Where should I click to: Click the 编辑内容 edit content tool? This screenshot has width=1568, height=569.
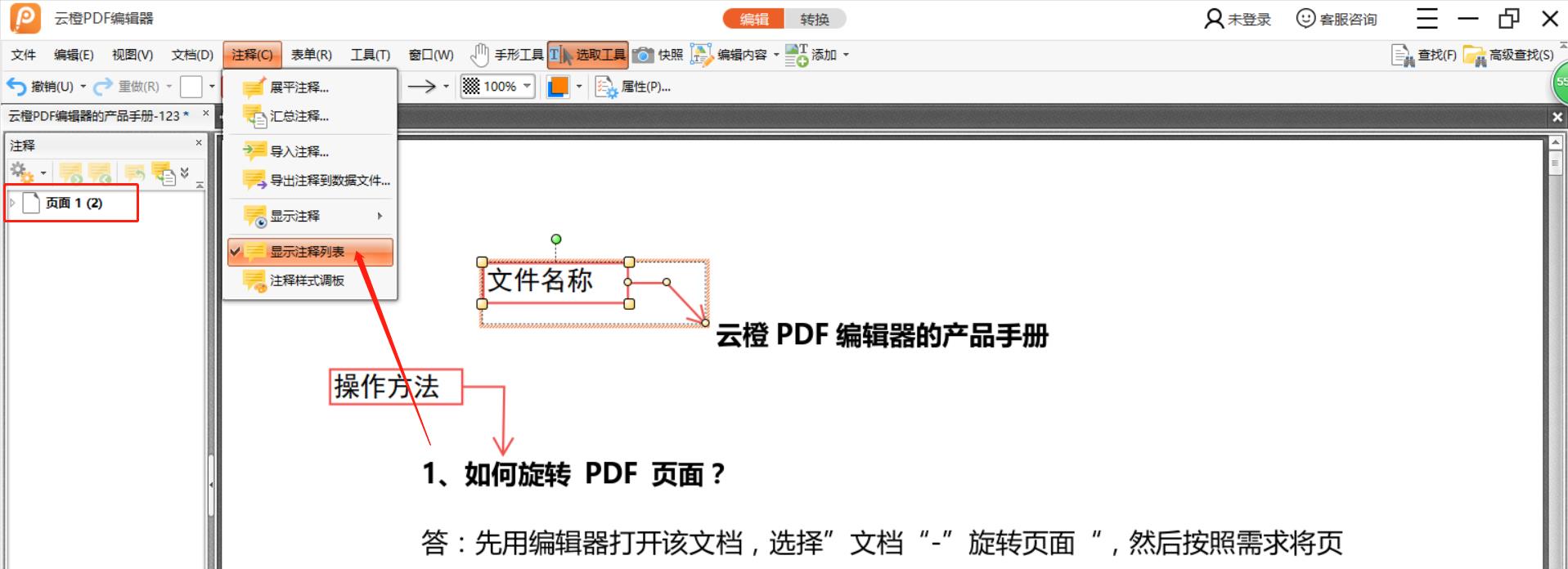[x=730, y=55]
